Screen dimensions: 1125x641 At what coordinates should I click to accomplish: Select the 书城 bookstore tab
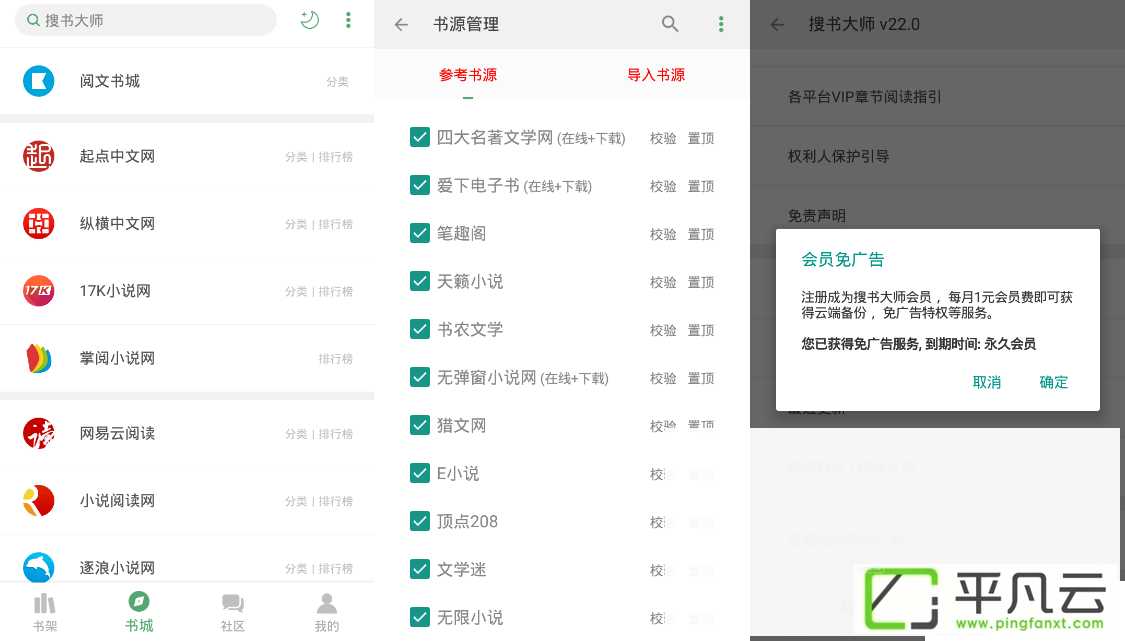[x=139, y=612]
